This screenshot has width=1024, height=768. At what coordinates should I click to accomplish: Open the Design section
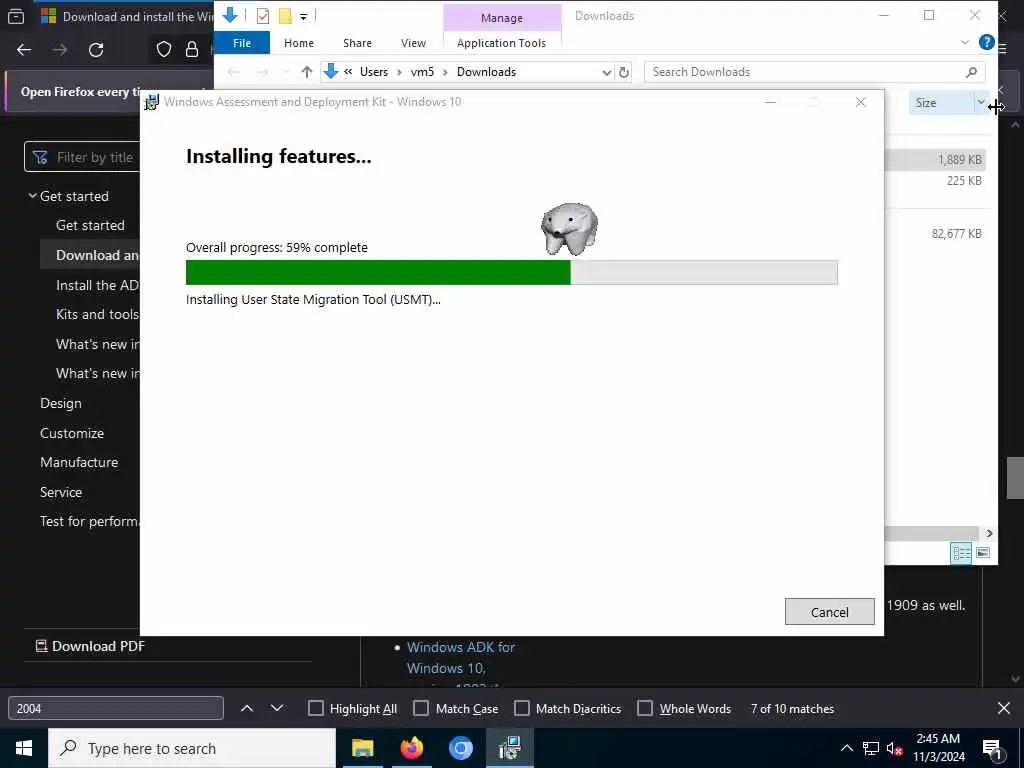61,403
